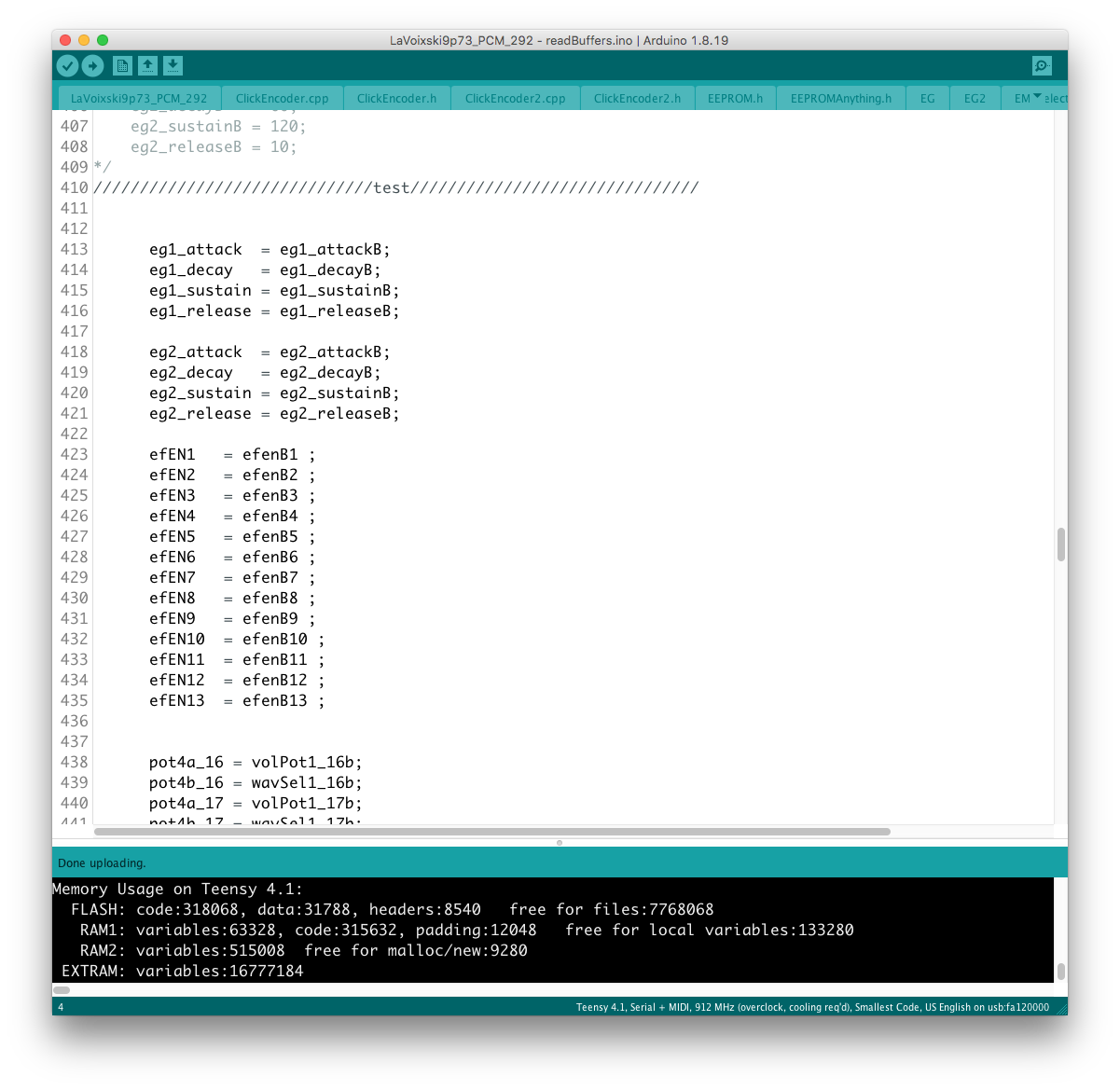This screenshot has width=1120, height=1090.
Task: Switch to the EEPROMAnything.h tab
Action: 840,98
